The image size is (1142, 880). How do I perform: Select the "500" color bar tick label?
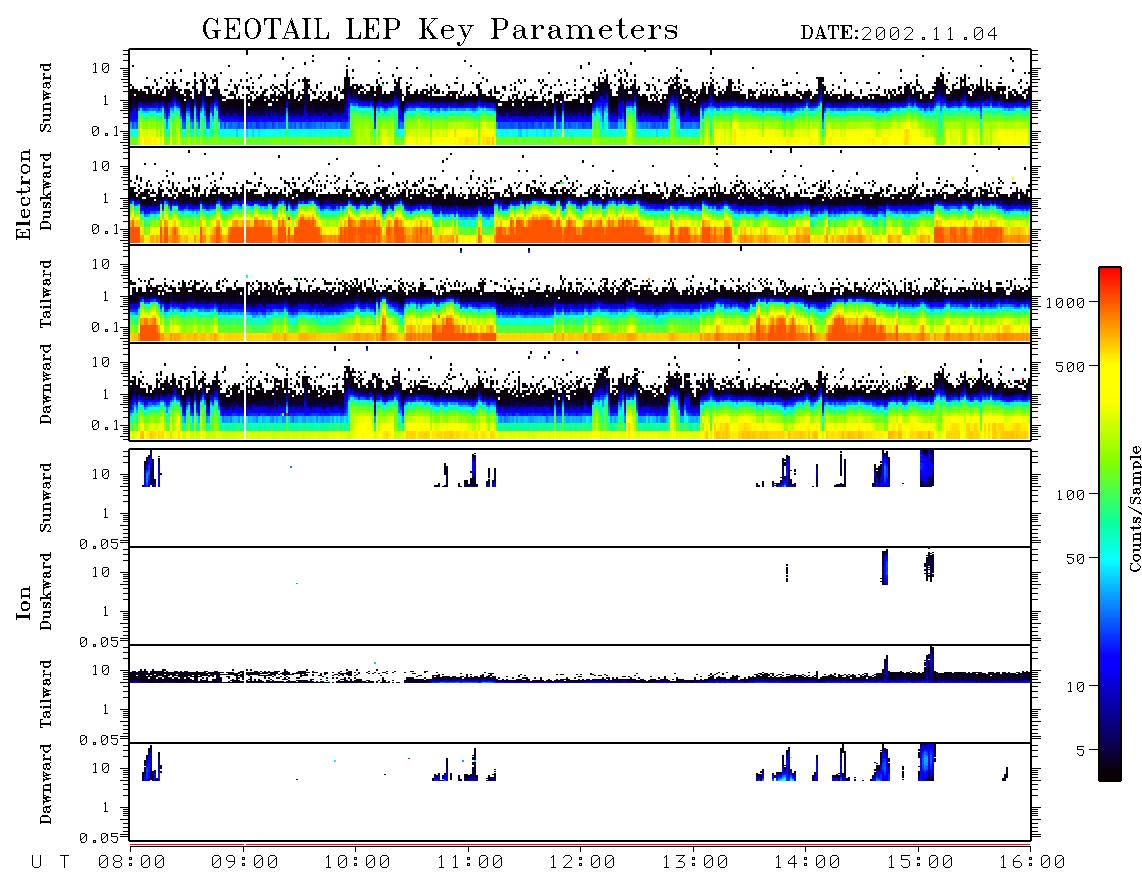point(1071,366)
